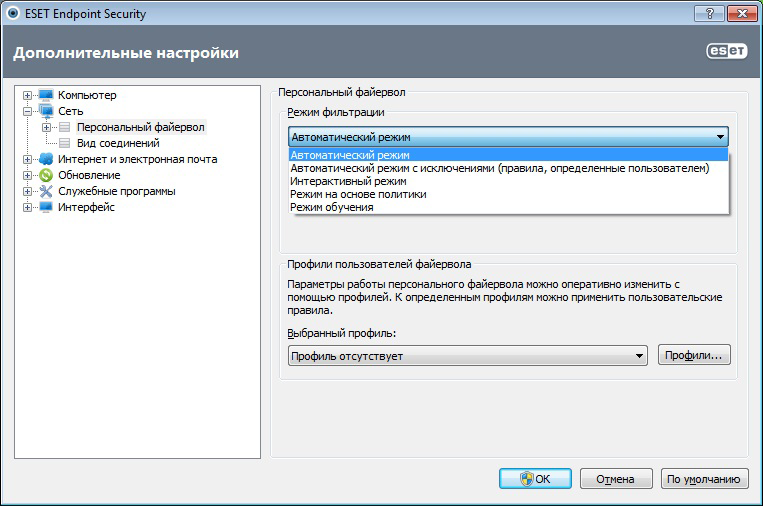Select Интерфейс tree item

[x=86, y=207]
